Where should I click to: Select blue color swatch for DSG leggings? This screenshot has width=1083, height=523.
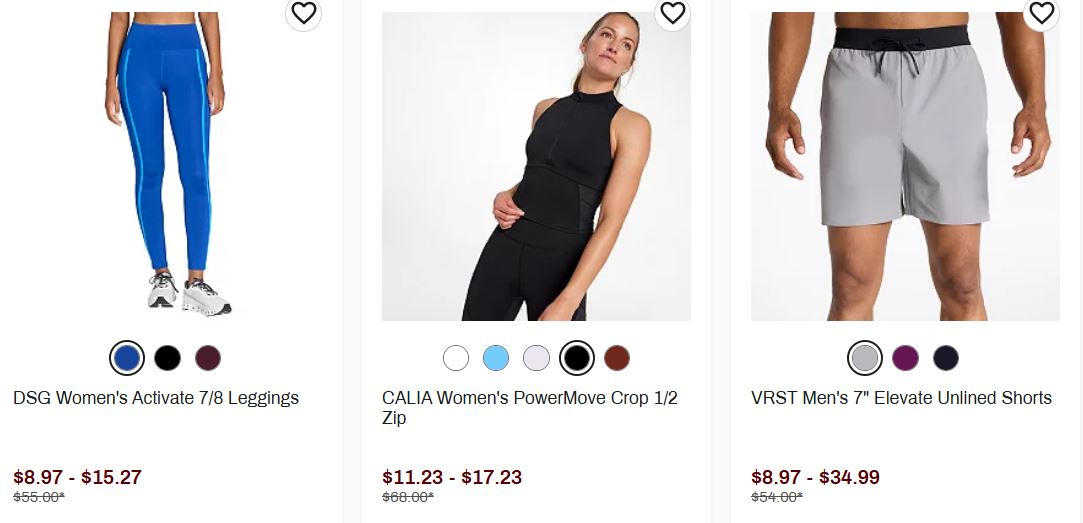tap(127, 358)
